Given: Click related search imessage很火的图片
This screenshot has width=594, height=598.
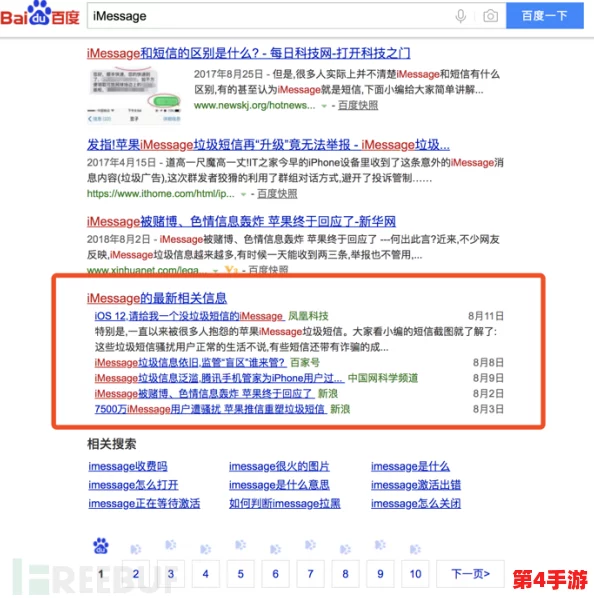Looking at the screenshot, I should [x=279, y=466].
